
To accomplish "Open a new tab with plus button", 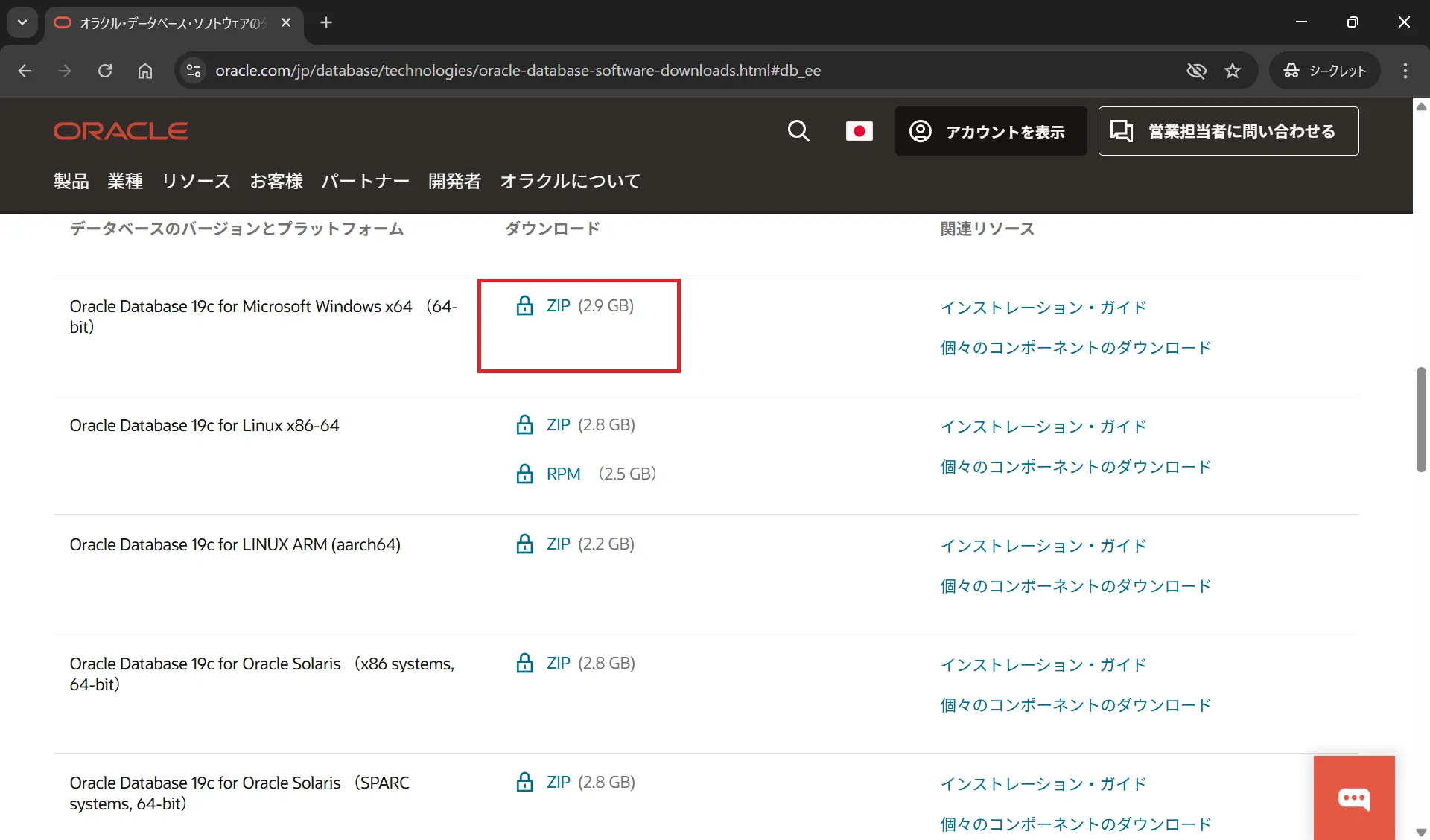I will point(326,22).
